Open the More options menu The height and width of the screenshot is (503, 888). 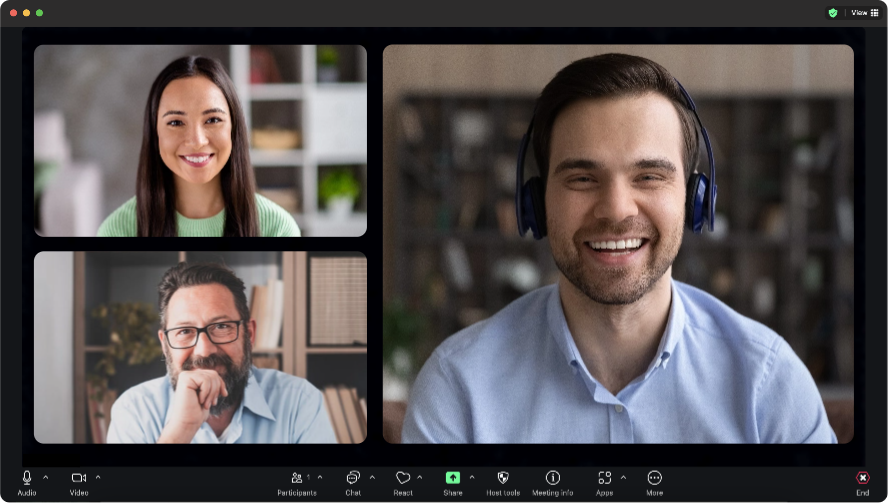coord(655,478)
